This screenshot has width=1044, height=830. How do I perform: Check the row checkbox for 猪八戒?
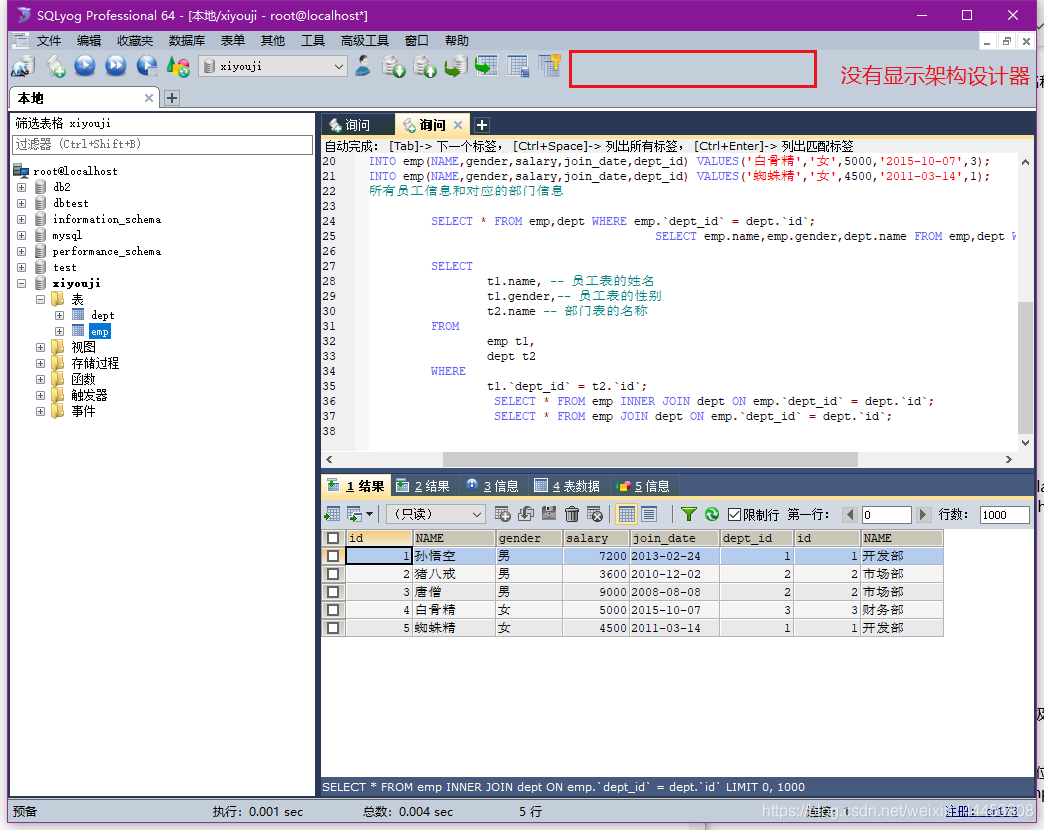coord(333,574)
